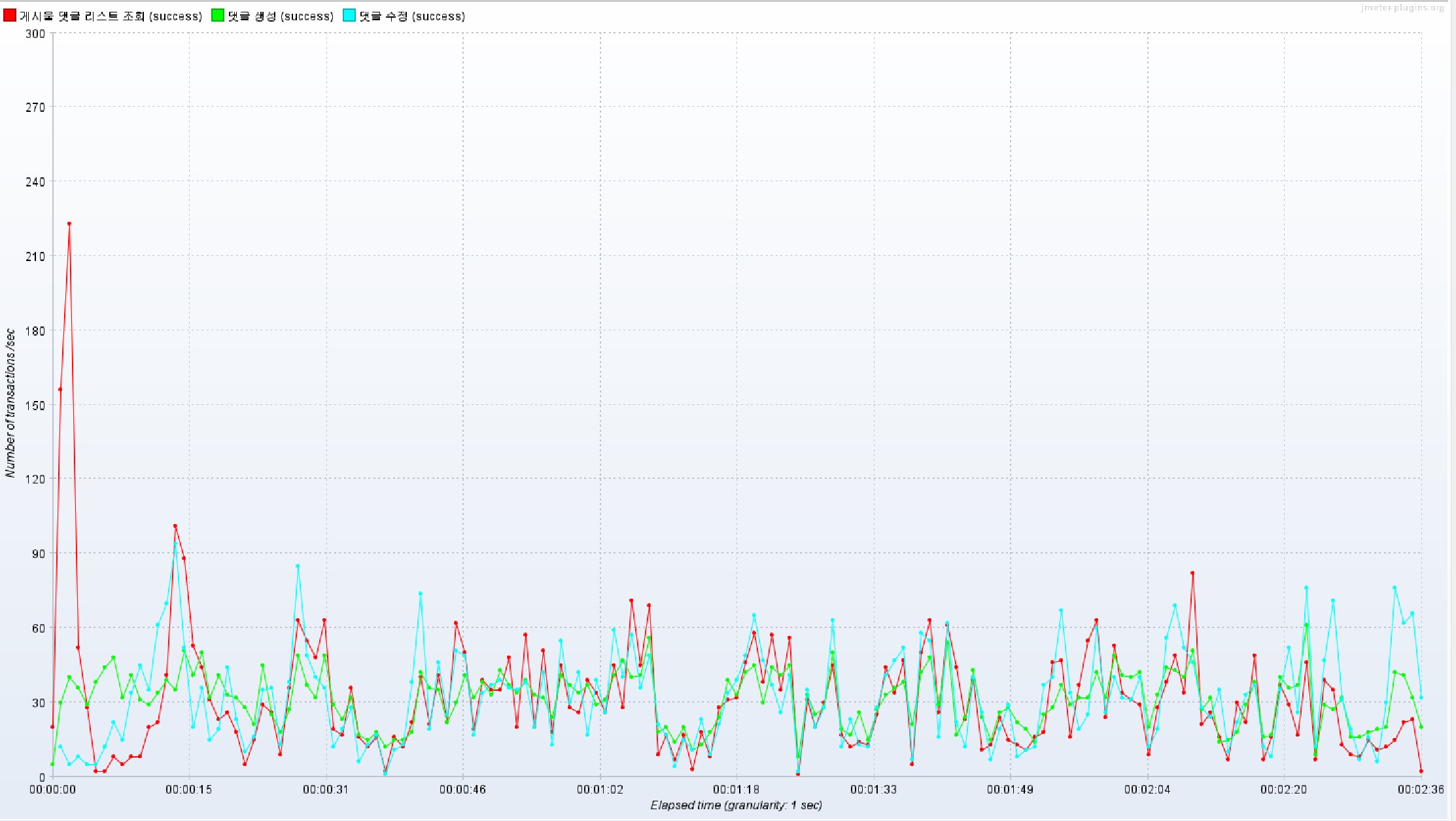Click the 90 y-axis tick label
The image size is (1456, 821).
(38, 553)
